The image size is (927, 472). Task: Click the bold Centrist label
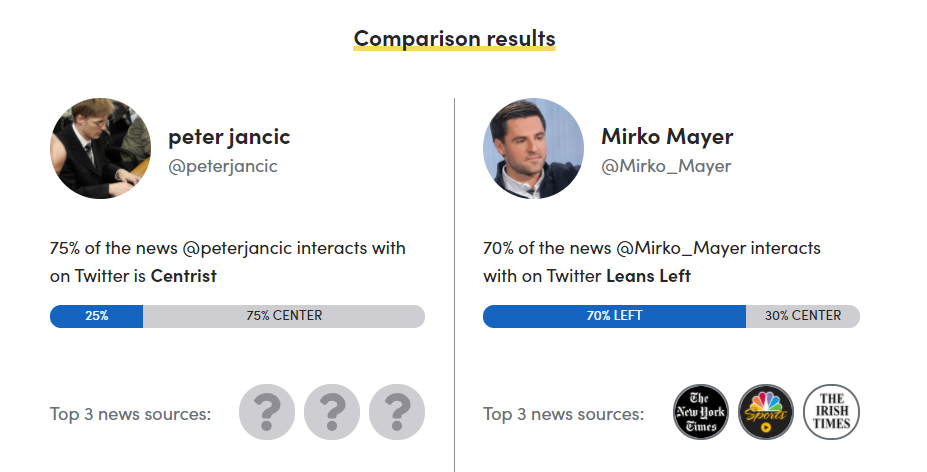point(183,276)
